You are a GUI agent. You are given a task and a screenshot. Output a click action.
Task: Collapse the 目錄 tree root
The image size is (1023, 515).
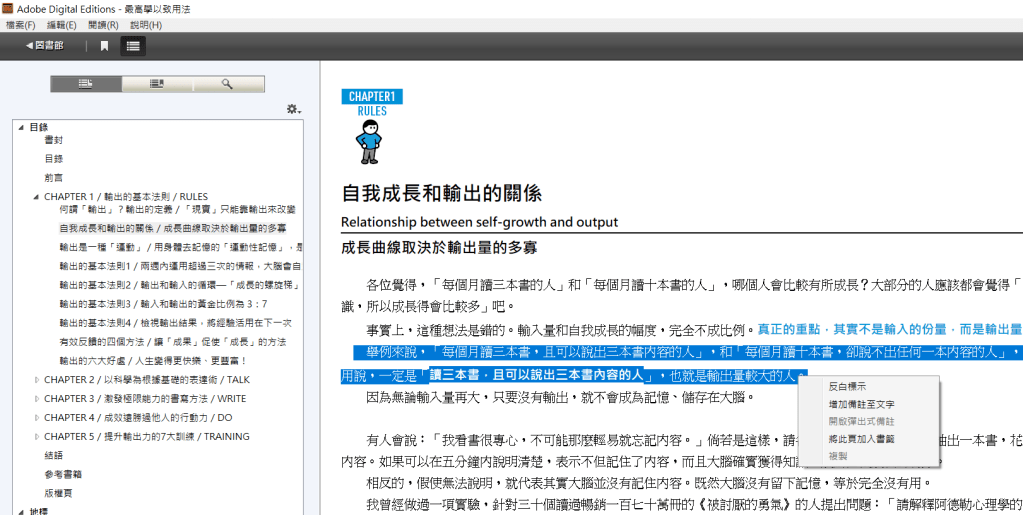(x=22, y=127)
